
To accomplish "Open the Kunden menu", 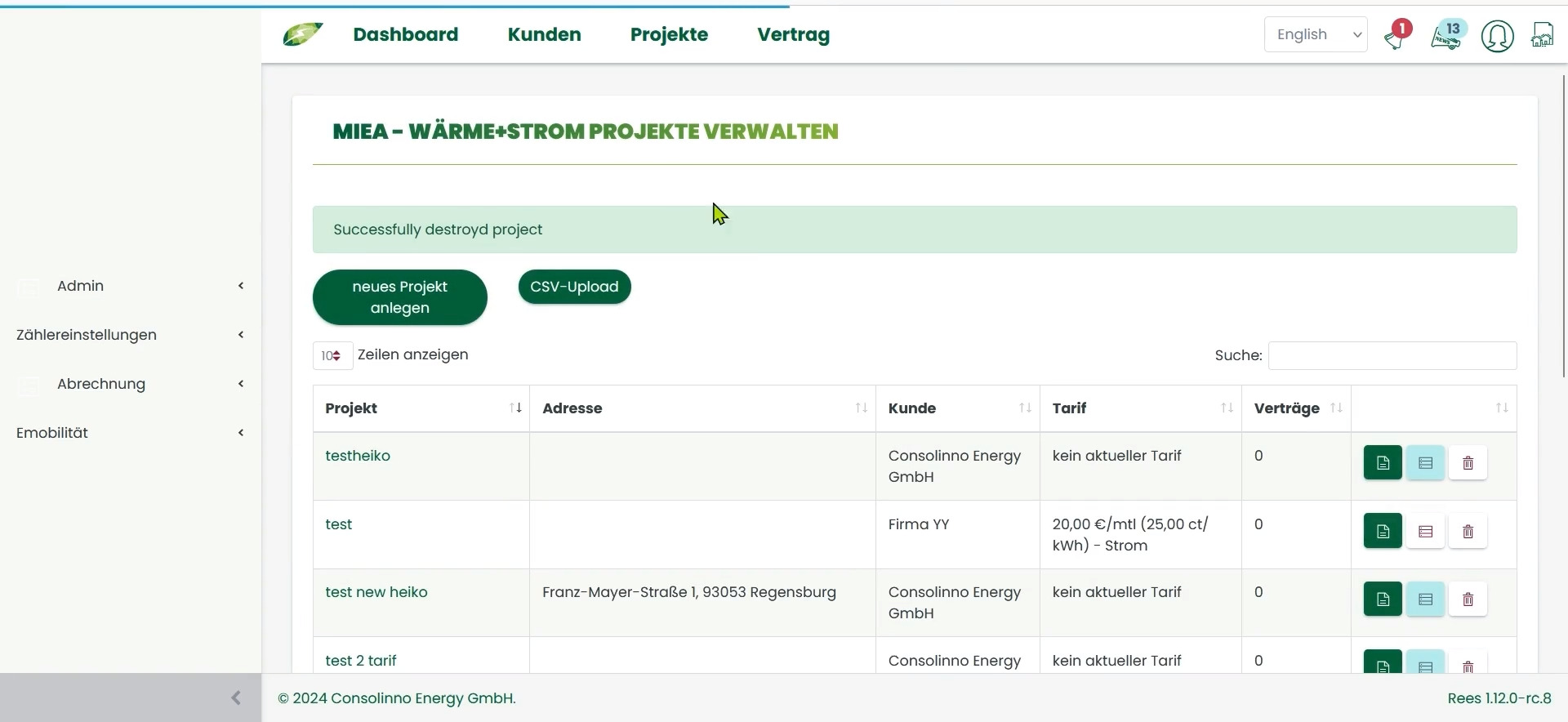I will 545,34.
